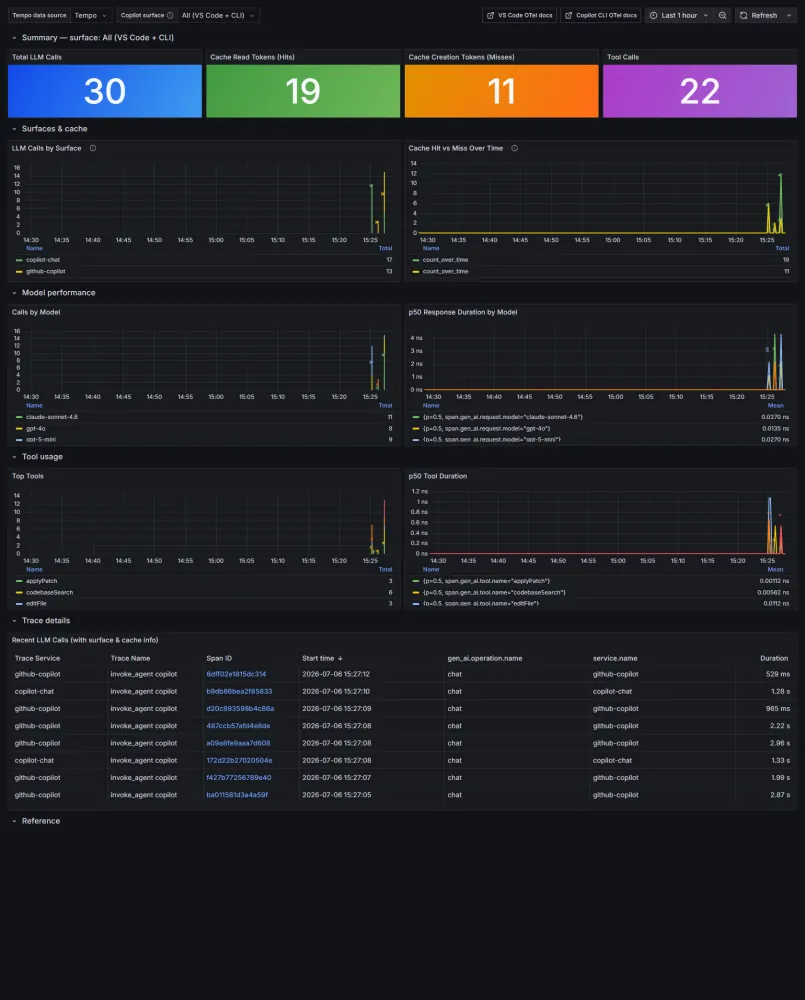The width and height of the screenshot is (805, 1000).
Task: Toggle gpt-4o series in Calls by Model legend
Action: pos(36,429)
